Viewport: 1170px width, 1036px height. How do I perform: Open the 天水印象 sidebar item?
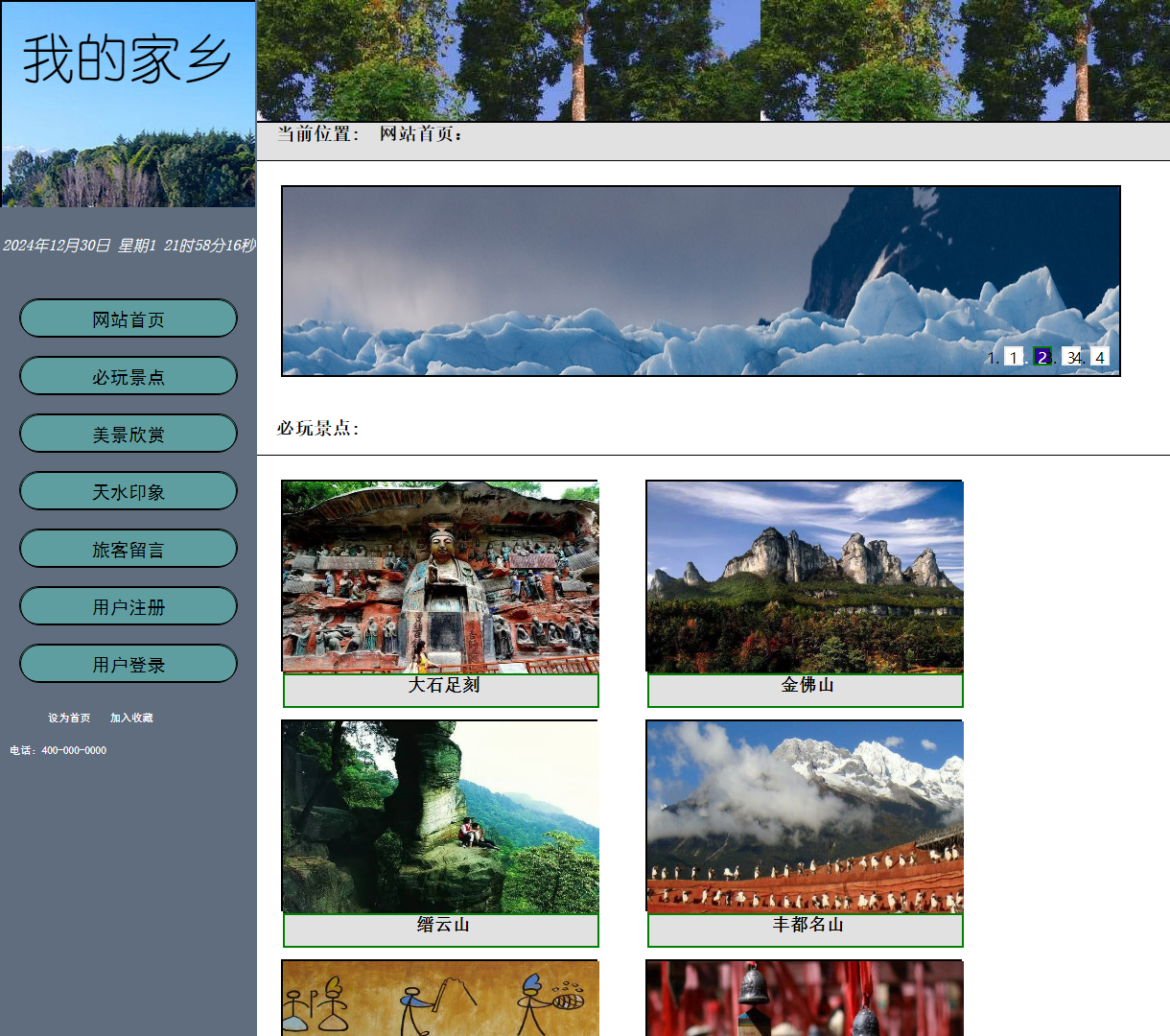129,491
